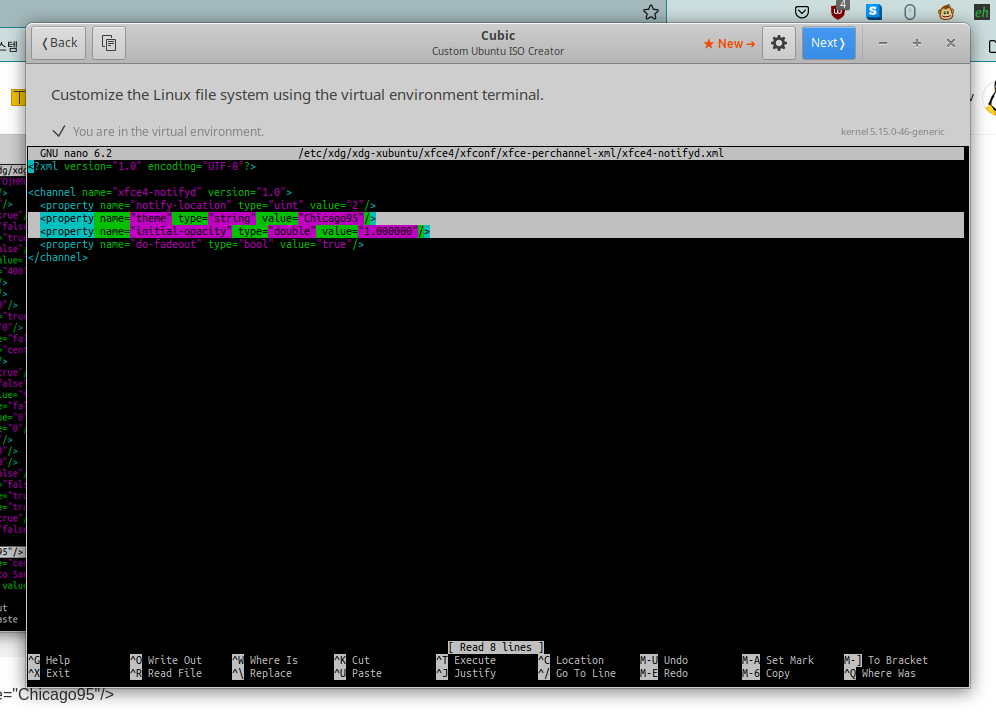Click the ^O Write Out shortcut

click(x=166, y=660)
